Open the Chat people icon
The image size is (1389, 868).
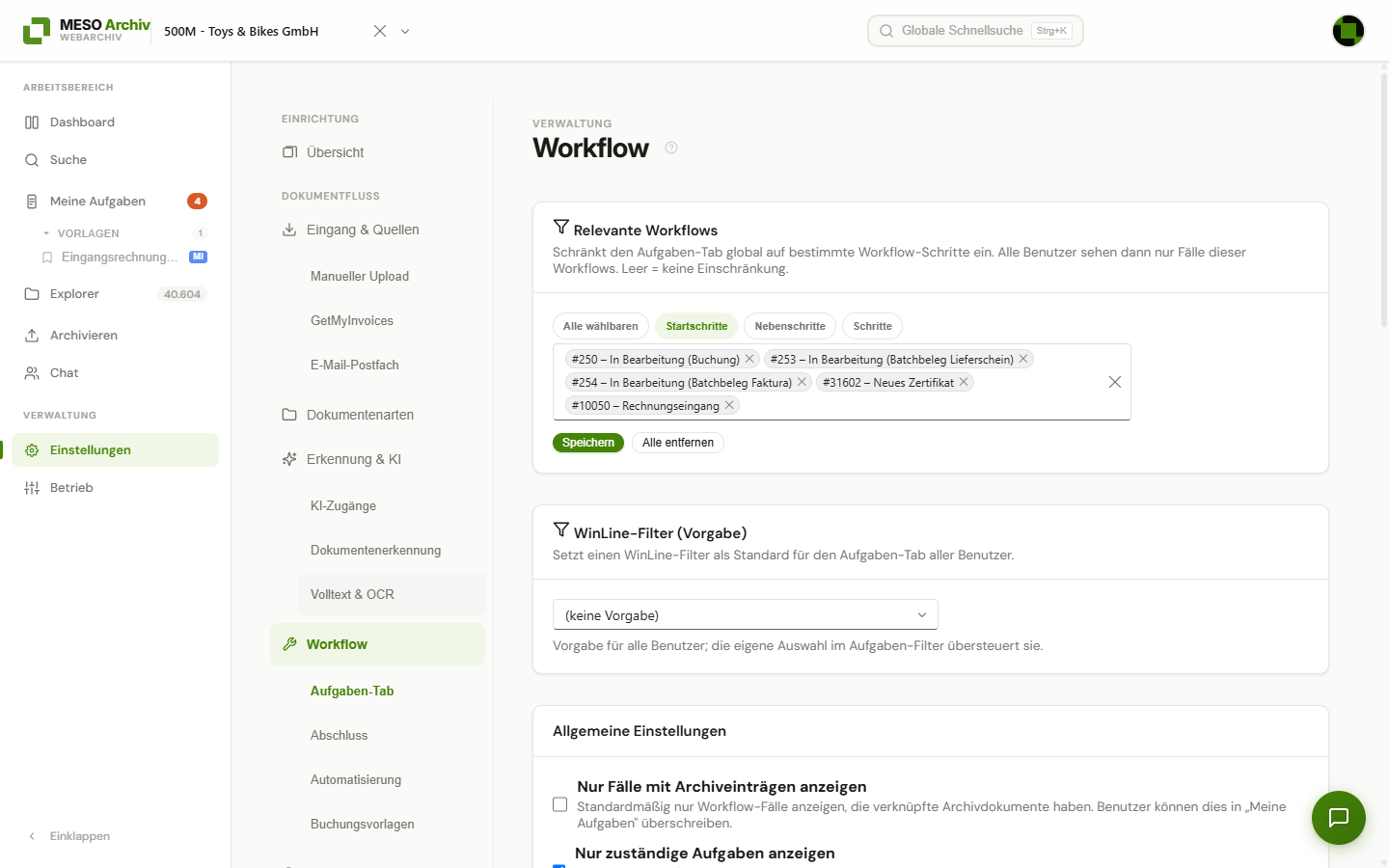click(32, 373)
